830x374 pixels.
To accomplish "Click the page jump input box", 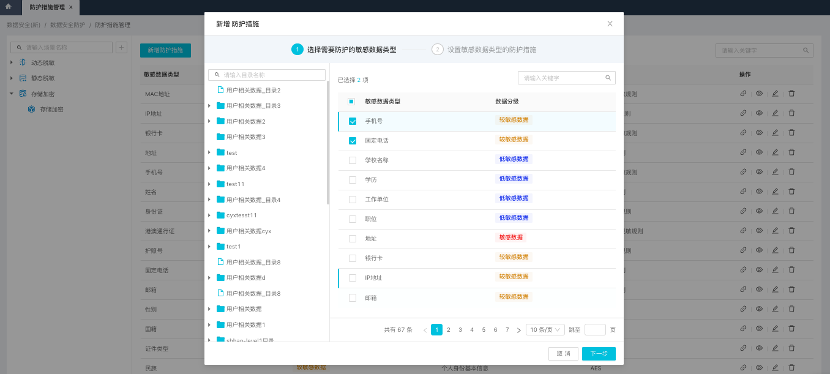I will [x=594, y=330].
